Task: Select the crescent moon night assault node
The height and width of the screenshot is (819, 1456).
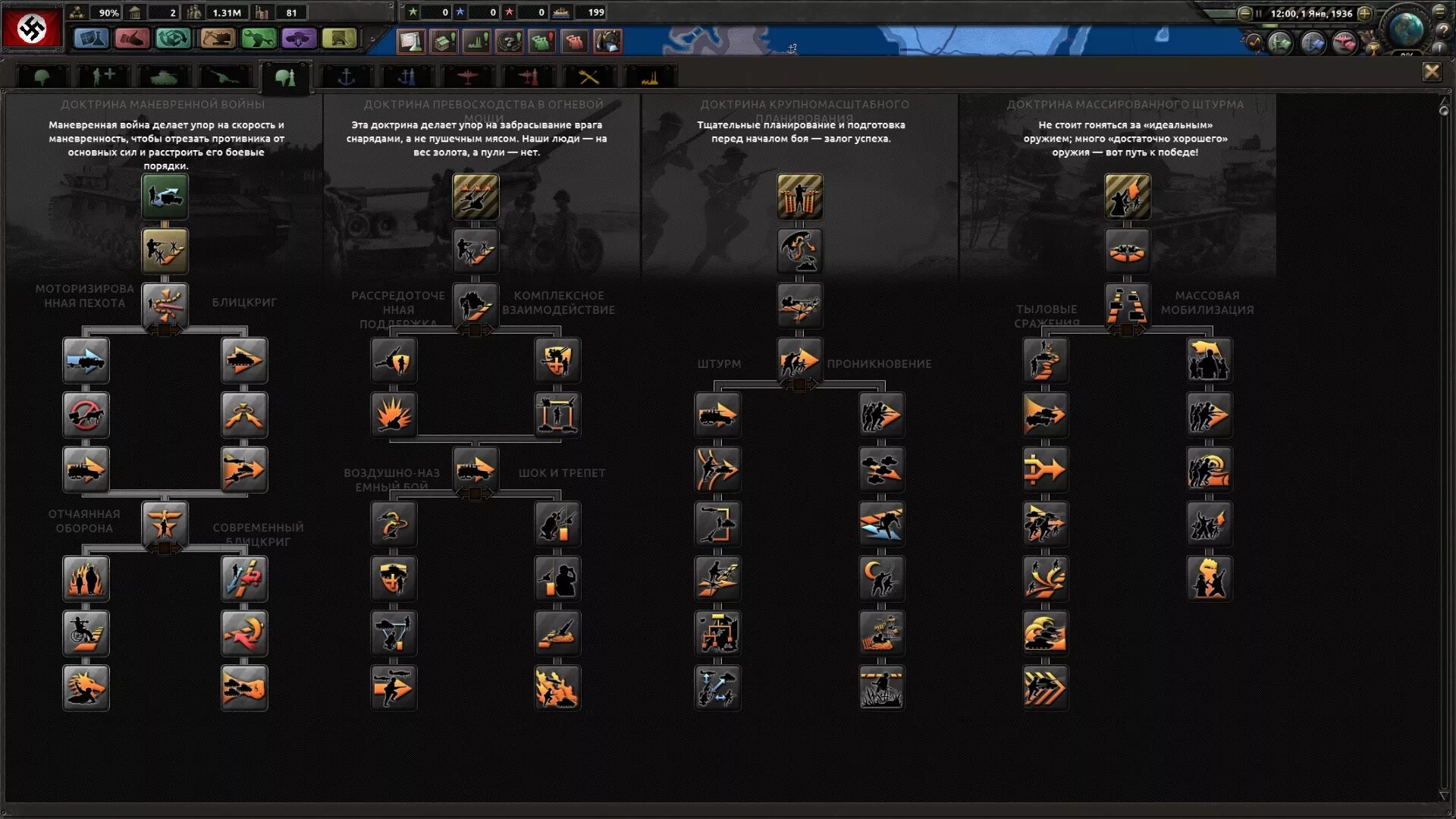Action: pos(881,579)
